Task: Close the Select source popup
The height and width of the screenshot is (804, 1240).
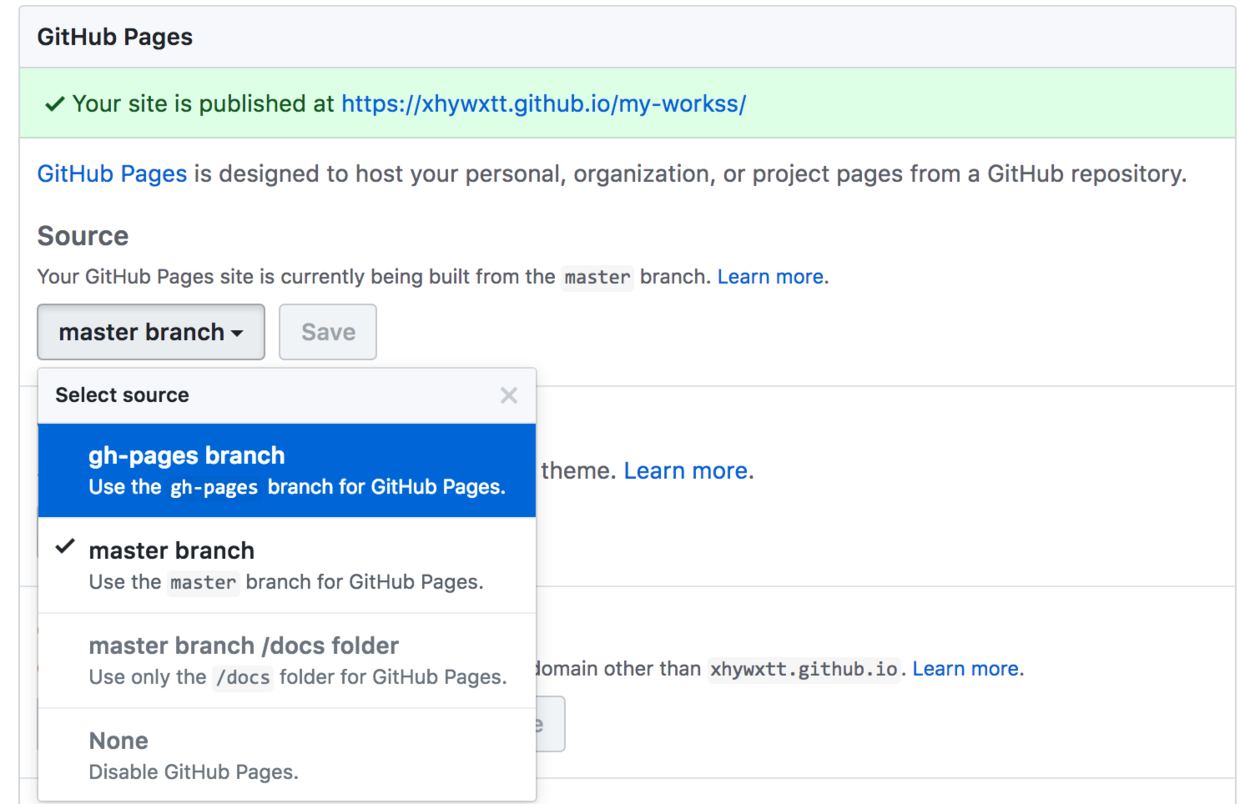Action: click(509, 395)
